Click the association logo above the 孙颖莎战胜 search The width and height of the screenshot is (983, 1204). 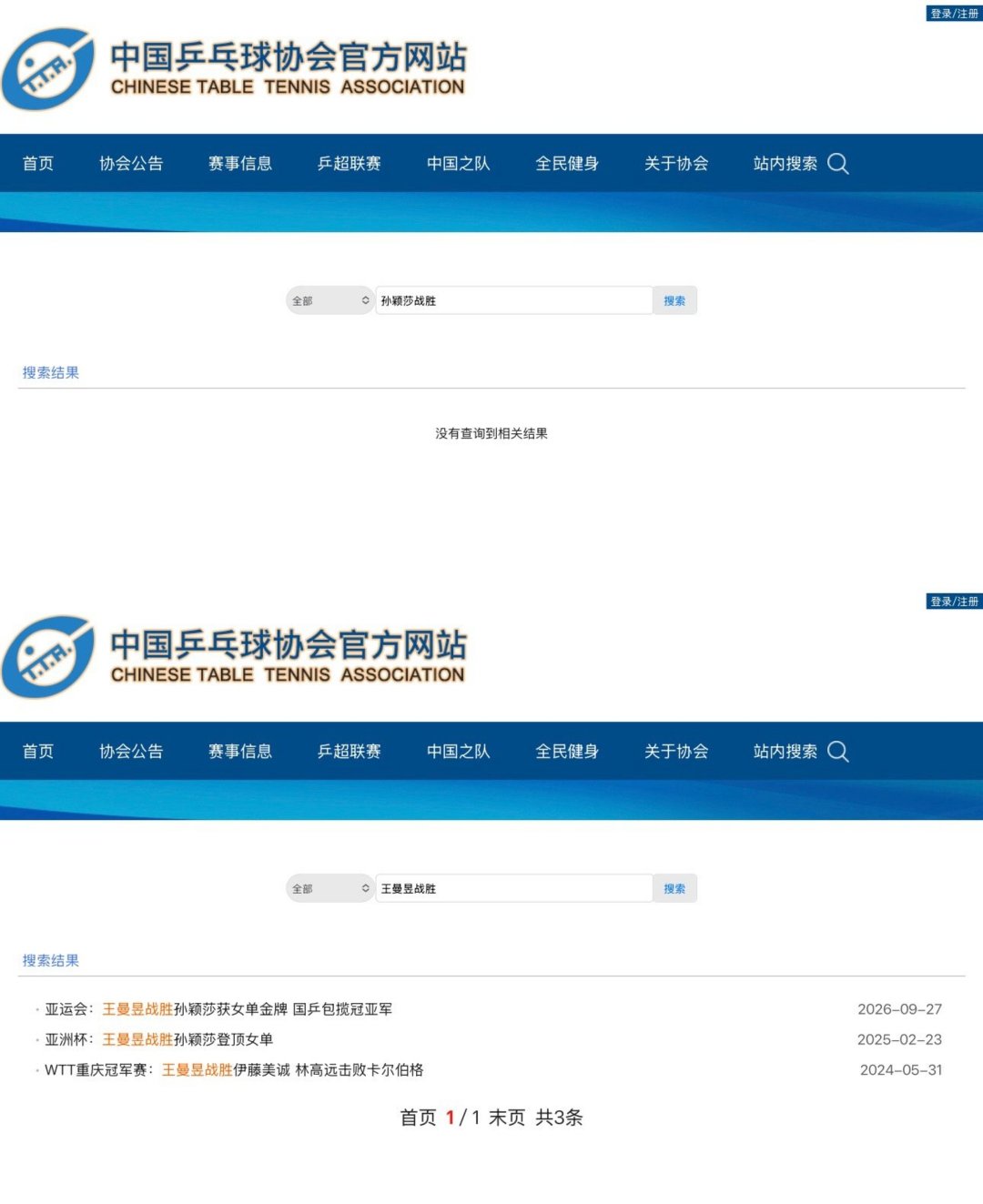(x=48, y=69)
